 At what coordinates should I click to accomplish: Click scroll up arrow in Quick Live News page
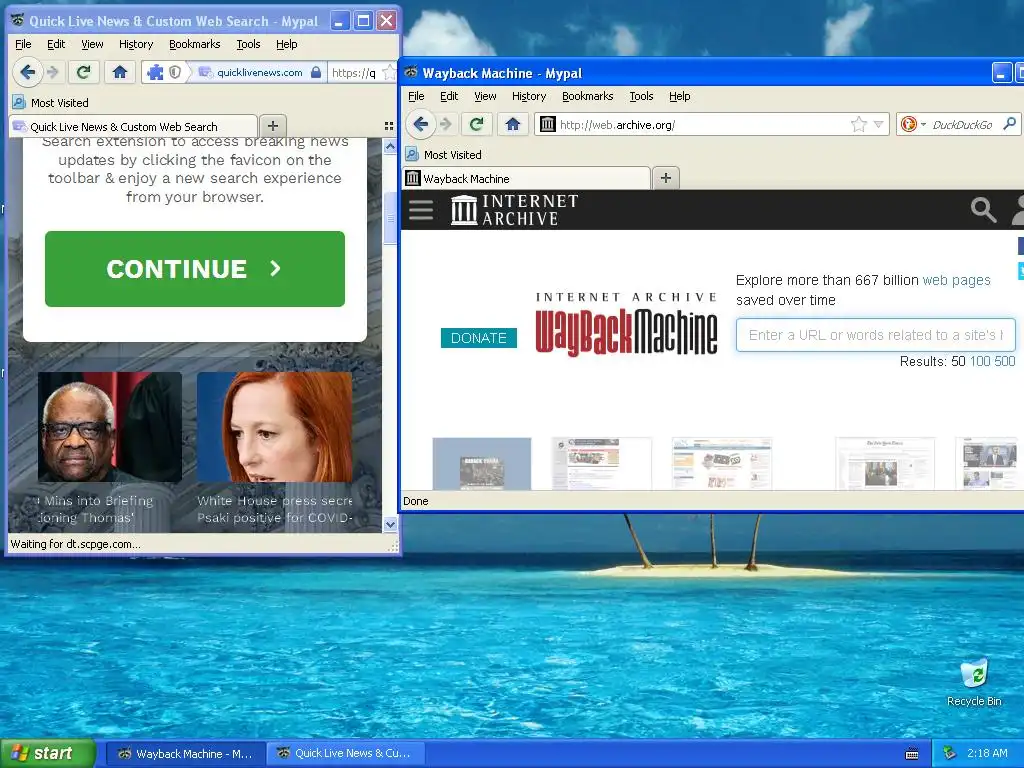click(390, 146)
